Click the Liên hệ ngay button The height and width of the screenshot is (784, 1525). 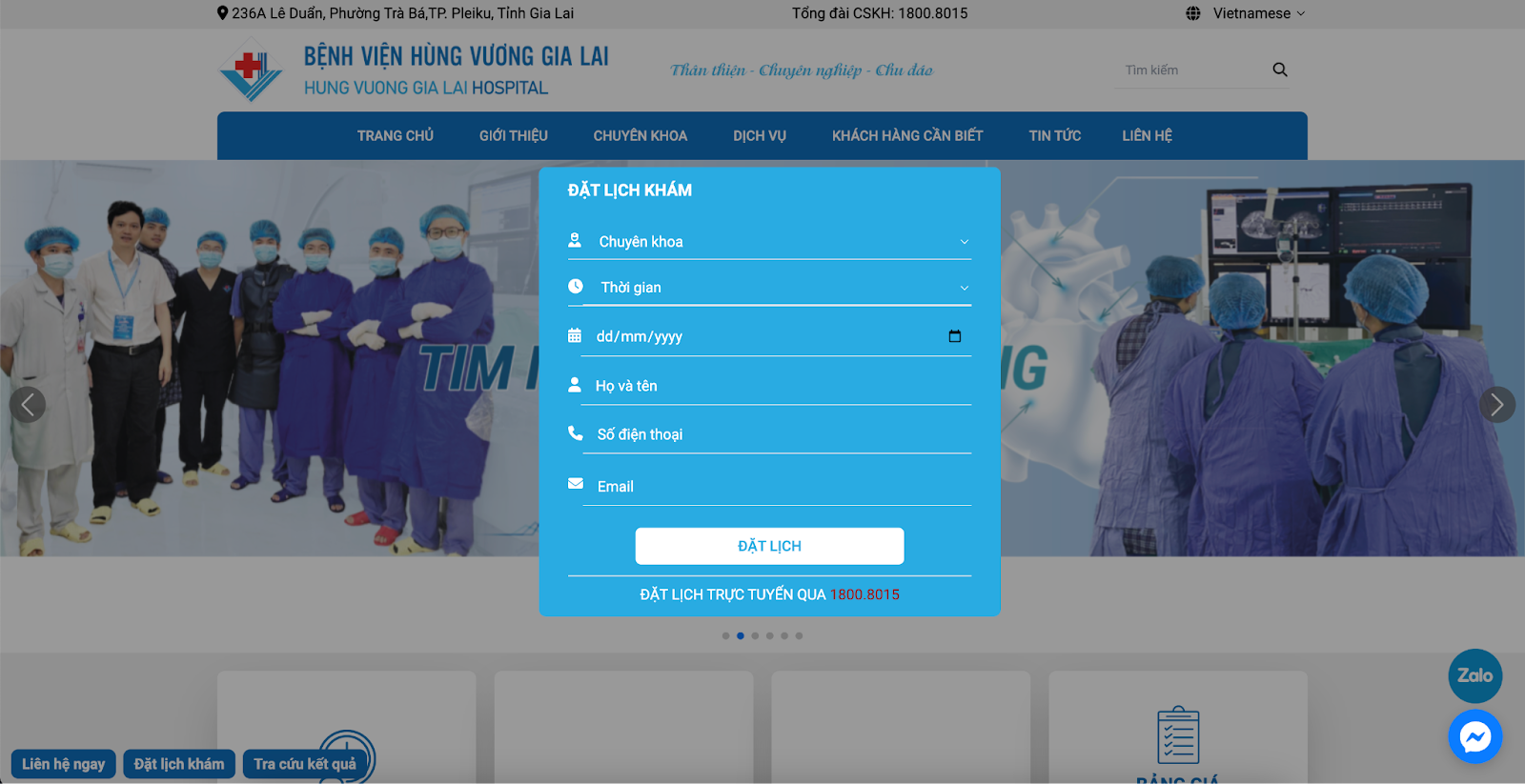[x=64, y=764]
